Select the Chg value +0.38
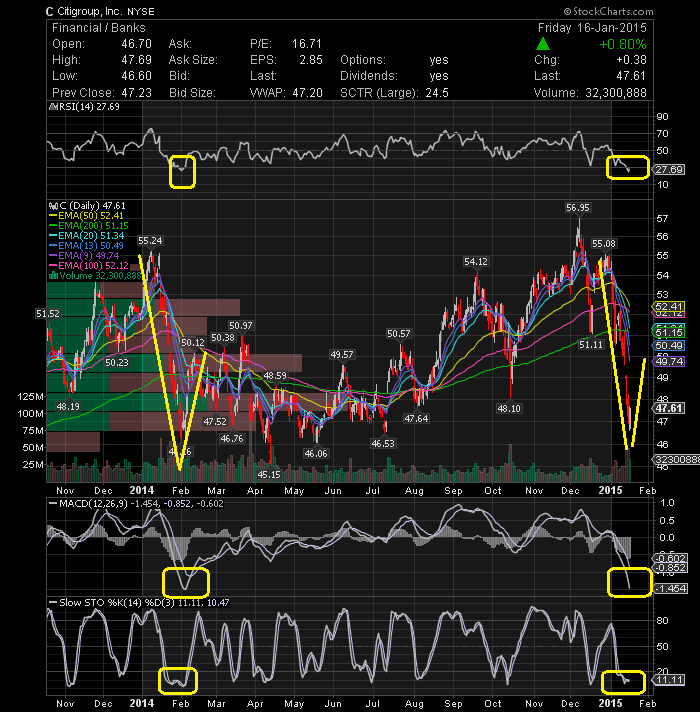 [631, 60]
